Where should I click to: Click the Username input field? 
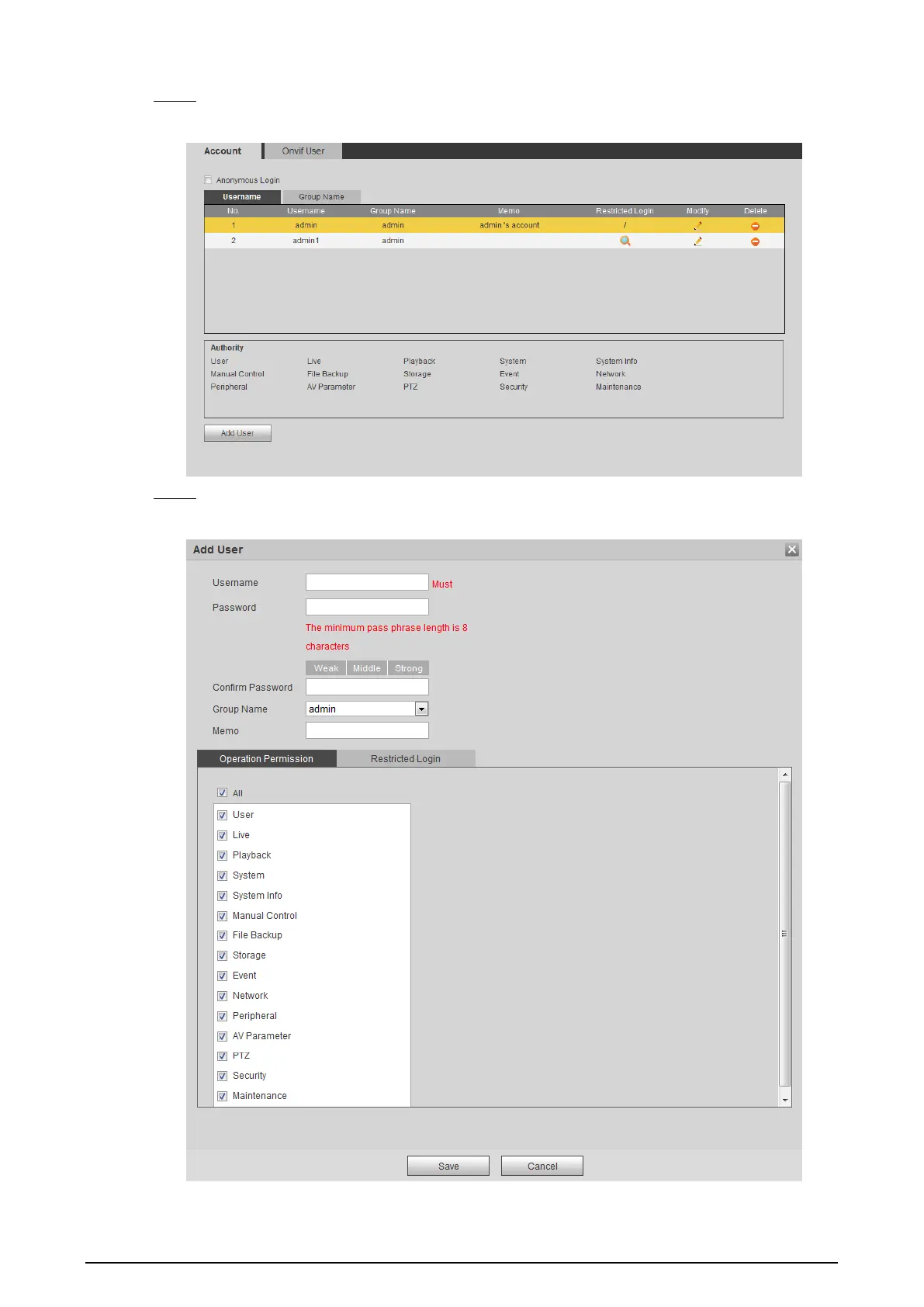[x=367, y=583]
